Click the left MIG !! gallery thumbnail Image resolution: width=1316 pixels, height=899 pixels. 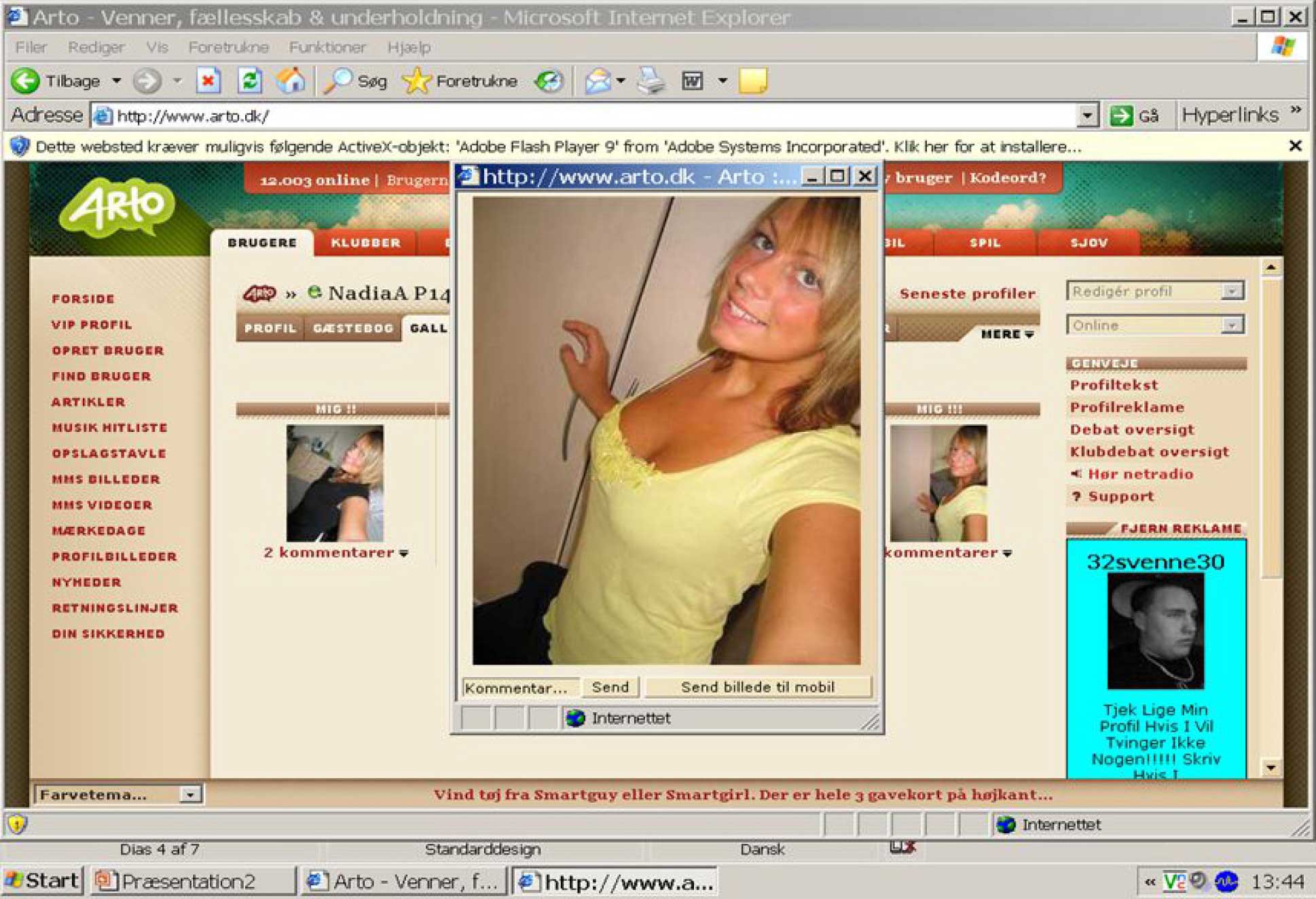coord(335,483)
